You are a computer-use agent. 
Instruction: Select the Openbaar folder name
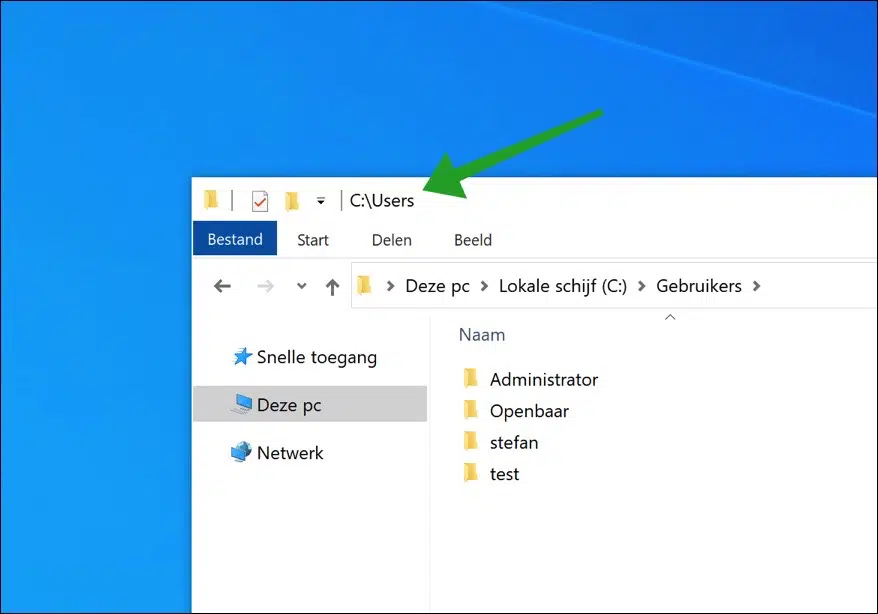pyautogui.click(x=529, y=411)
